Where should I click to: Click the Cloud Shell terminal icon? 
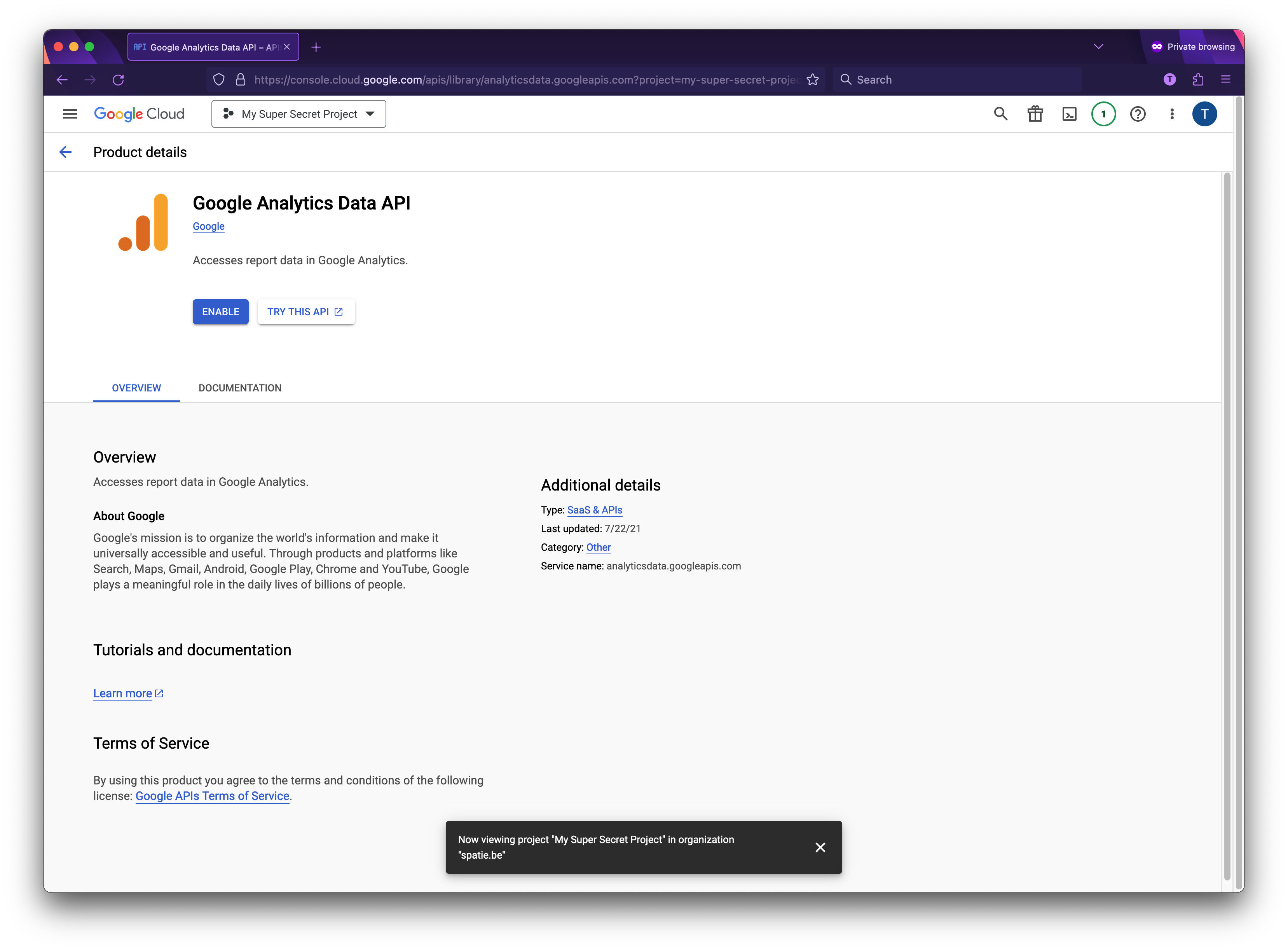1069,114
